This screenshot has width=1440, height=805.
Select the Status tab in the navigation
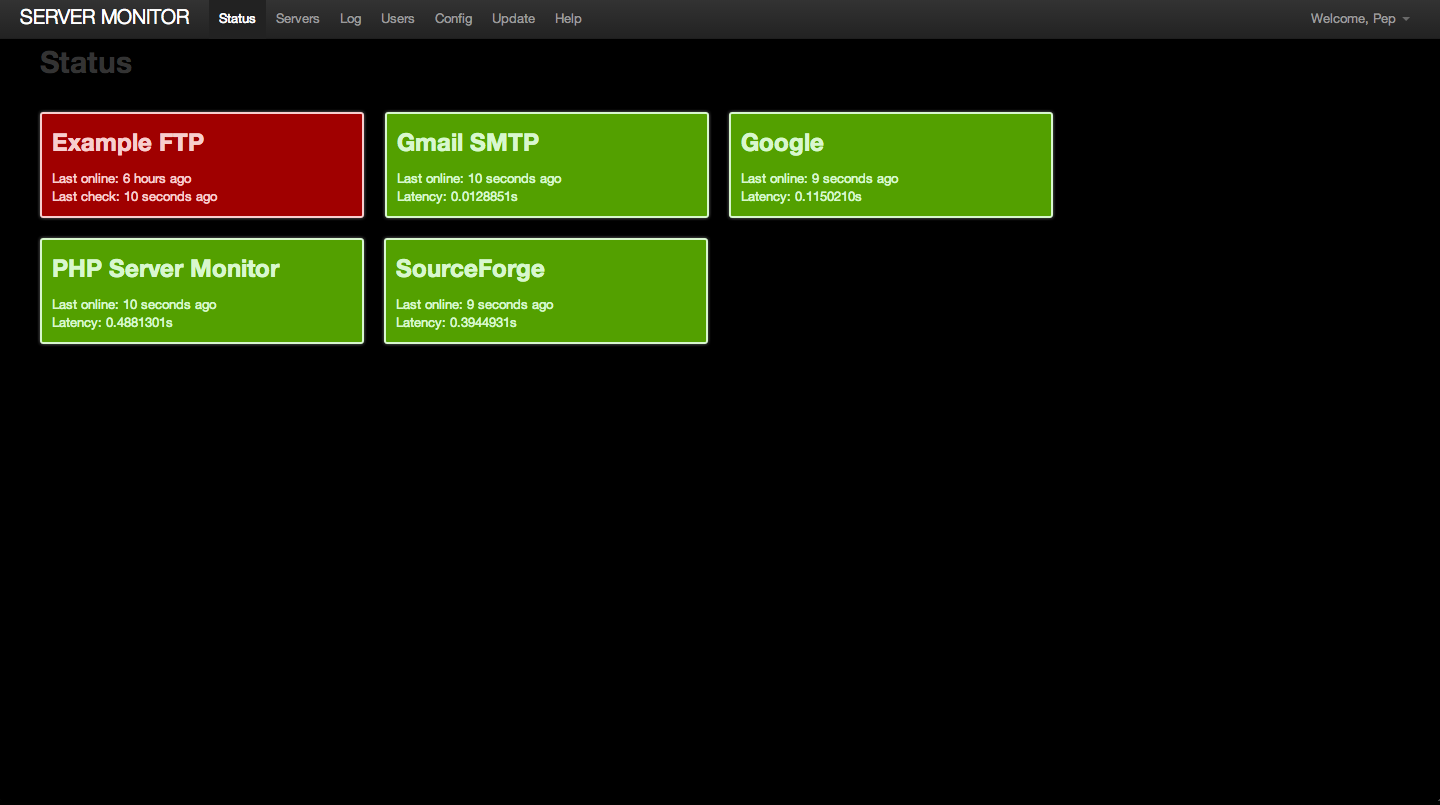pyautogui.click(x=236, y=18)
